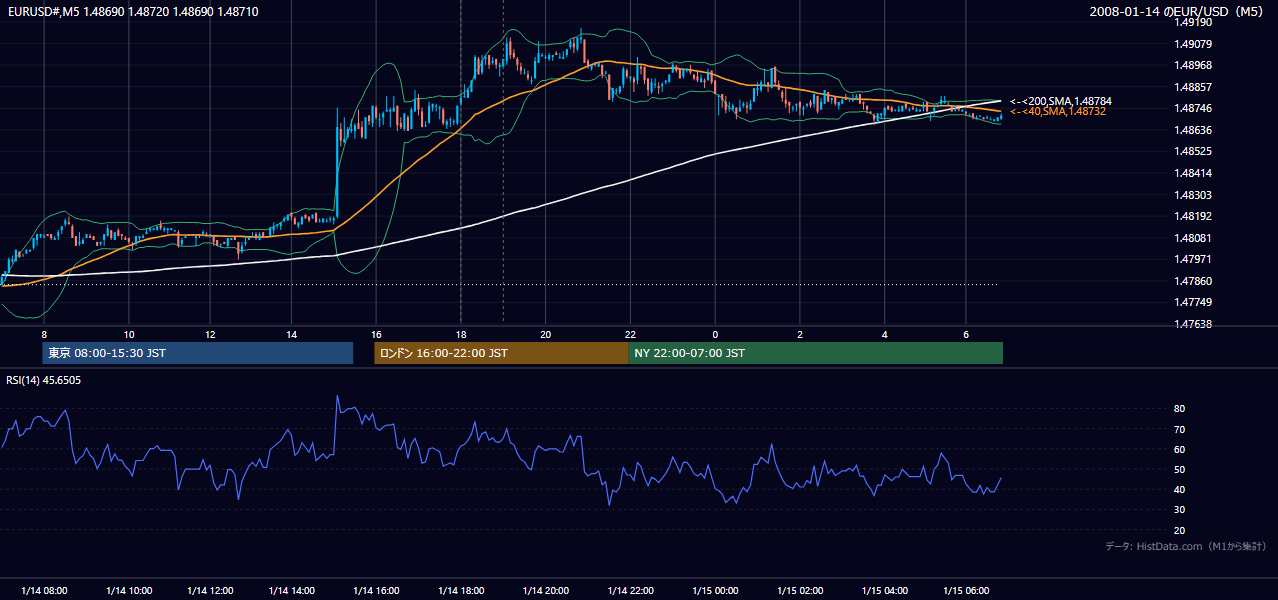1278x600 pixels.
Task: Click hour label 16 under price chart
Action: click(376, 333)
